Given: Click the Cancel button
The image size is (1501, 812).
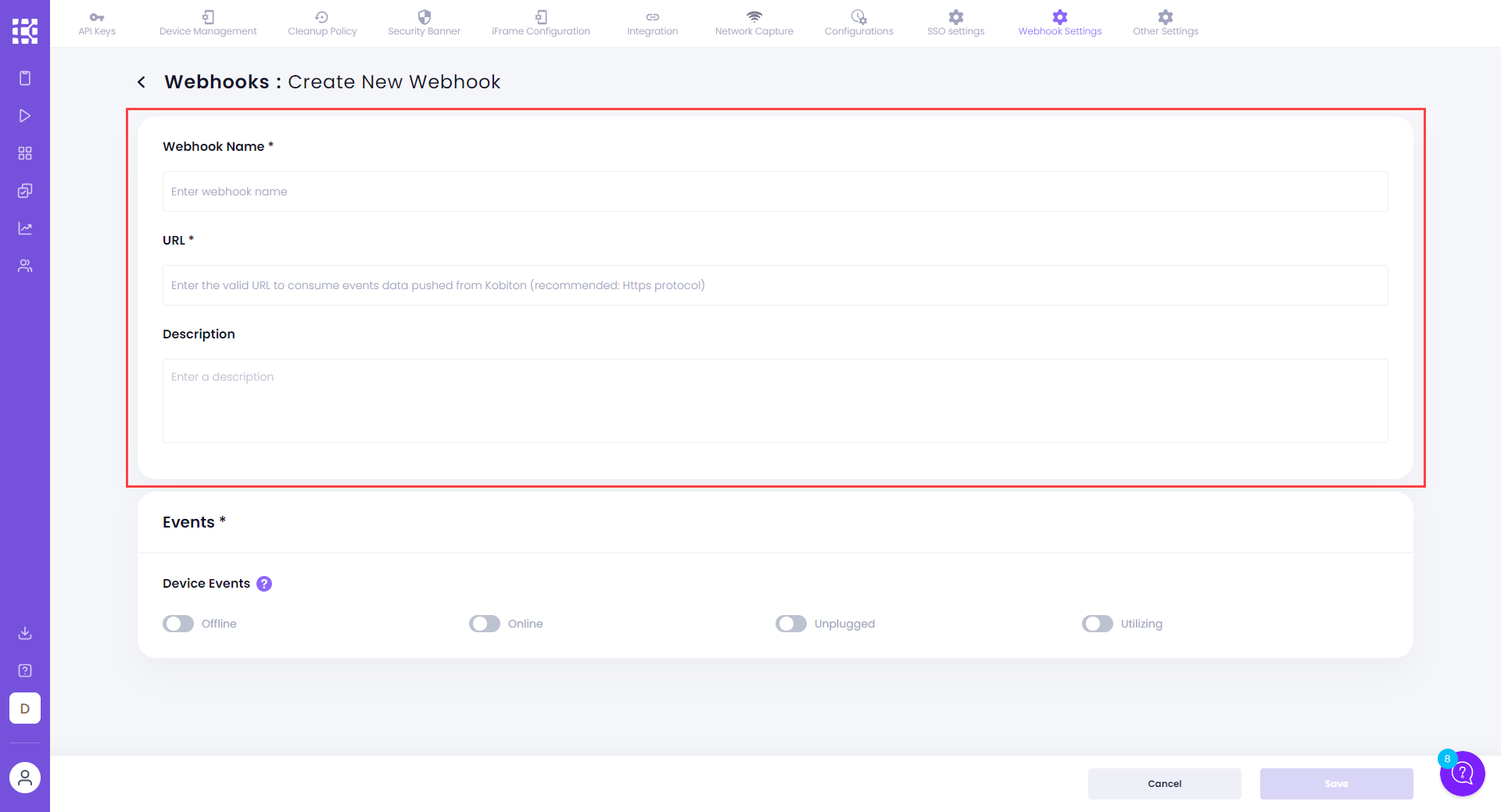Looking at the screenshot, I should (1165, 784).
